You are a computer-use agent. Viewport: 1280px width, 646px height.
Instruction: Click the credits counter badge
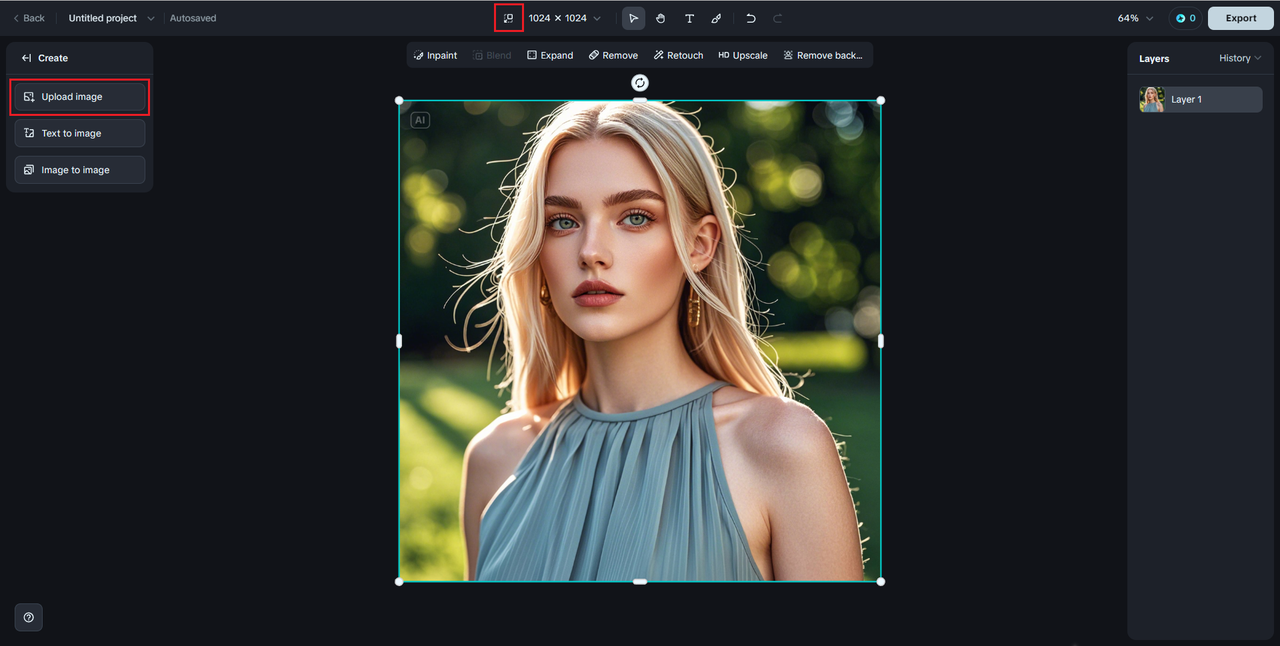point(1185,18)
